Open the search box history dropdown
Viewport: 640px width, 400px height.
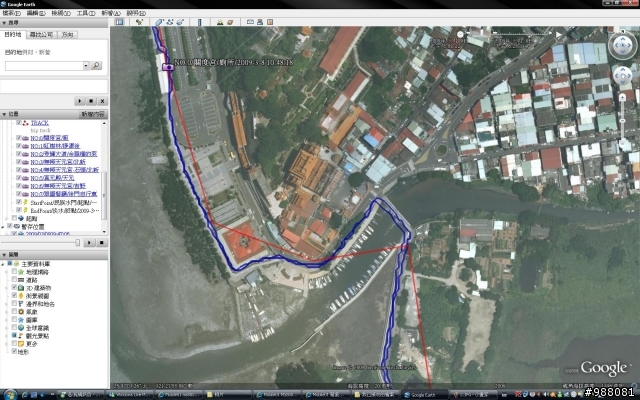(x=86, y=65)
